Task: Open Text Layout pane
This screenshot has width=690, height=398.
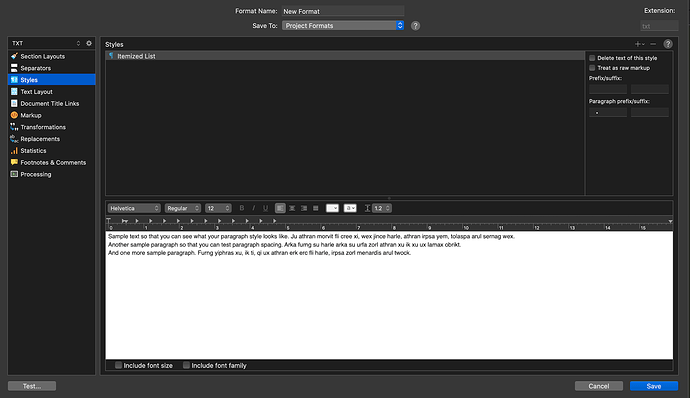Action: pos(51,92)
